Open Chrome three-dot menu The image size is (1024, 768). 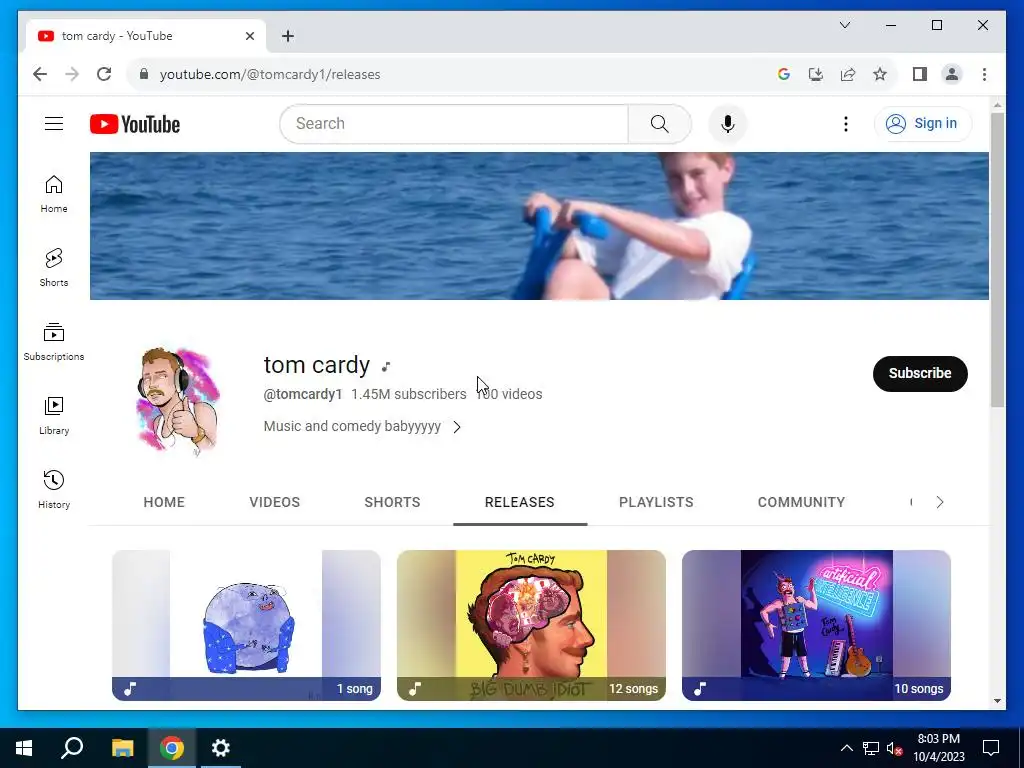984,74
